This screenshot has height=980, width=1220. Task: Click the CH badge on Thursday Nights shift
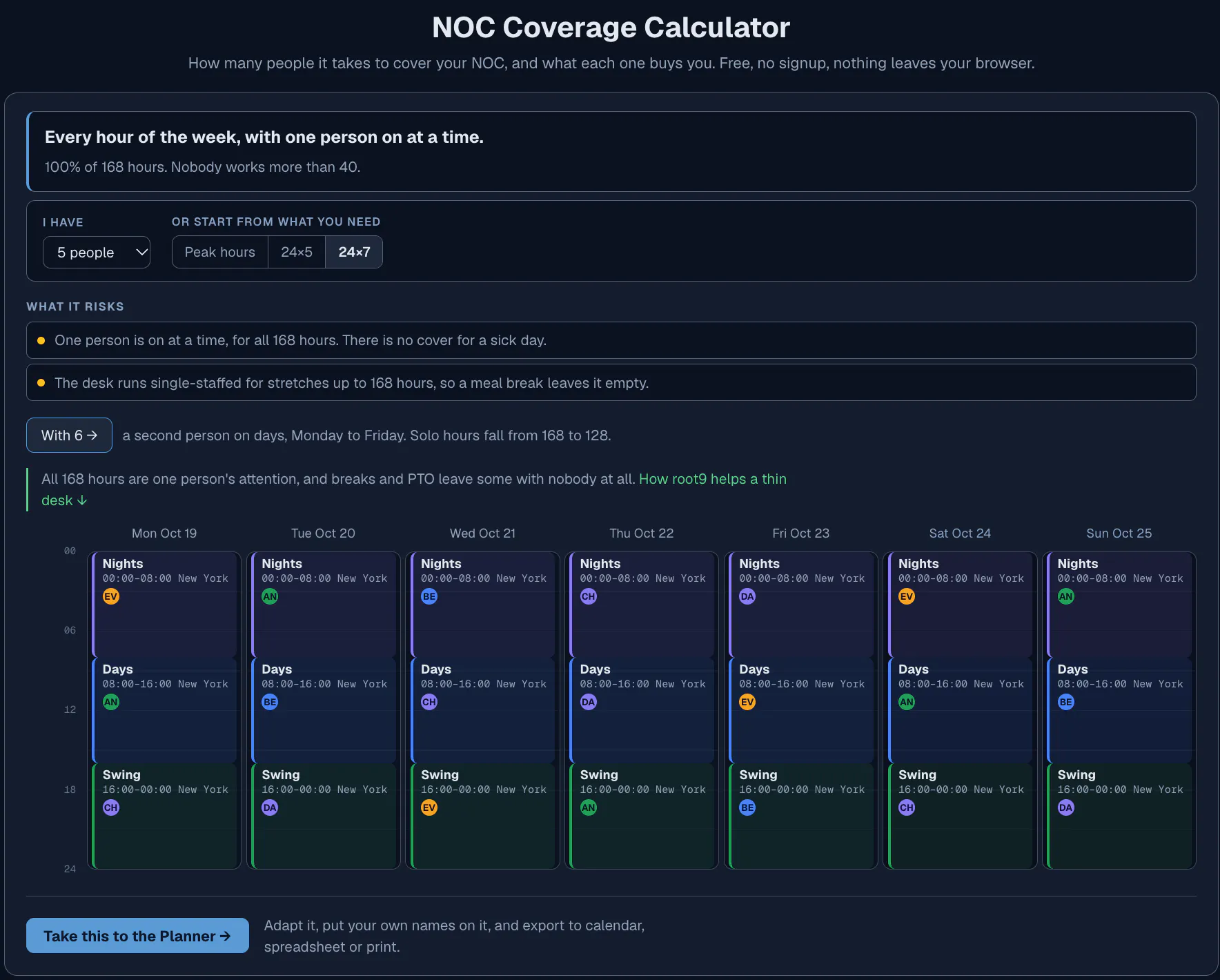pos(589,596)
